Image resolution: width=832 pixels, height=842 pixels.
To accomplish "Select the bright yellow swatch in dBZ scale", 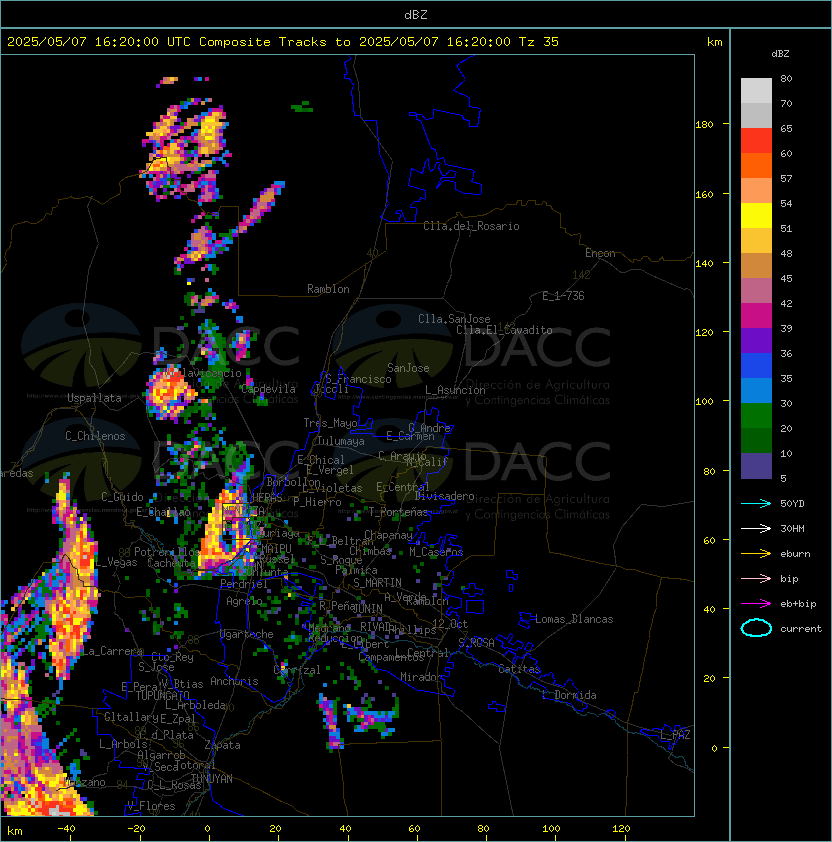I will (x=756, y=216).
